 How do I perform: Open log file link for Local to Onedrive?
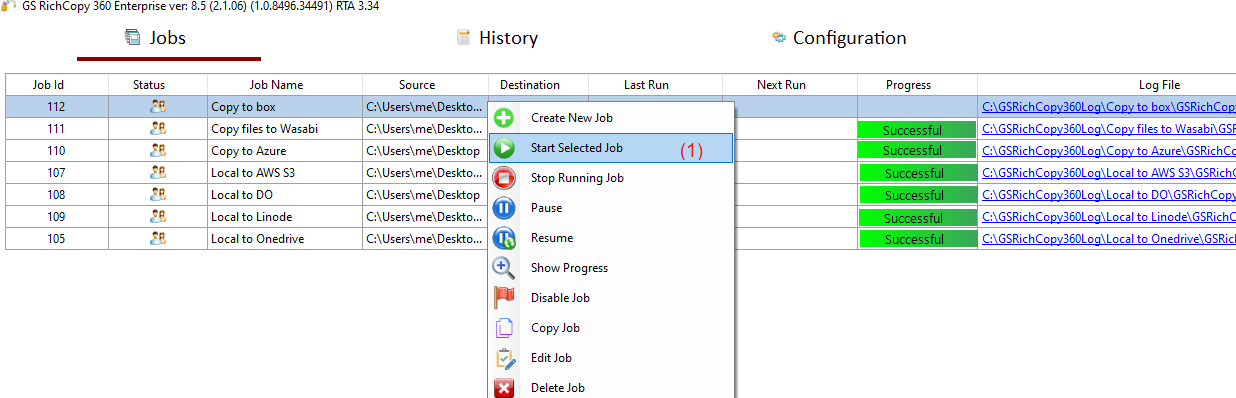pyautogui.click(x=1109, y=238)
